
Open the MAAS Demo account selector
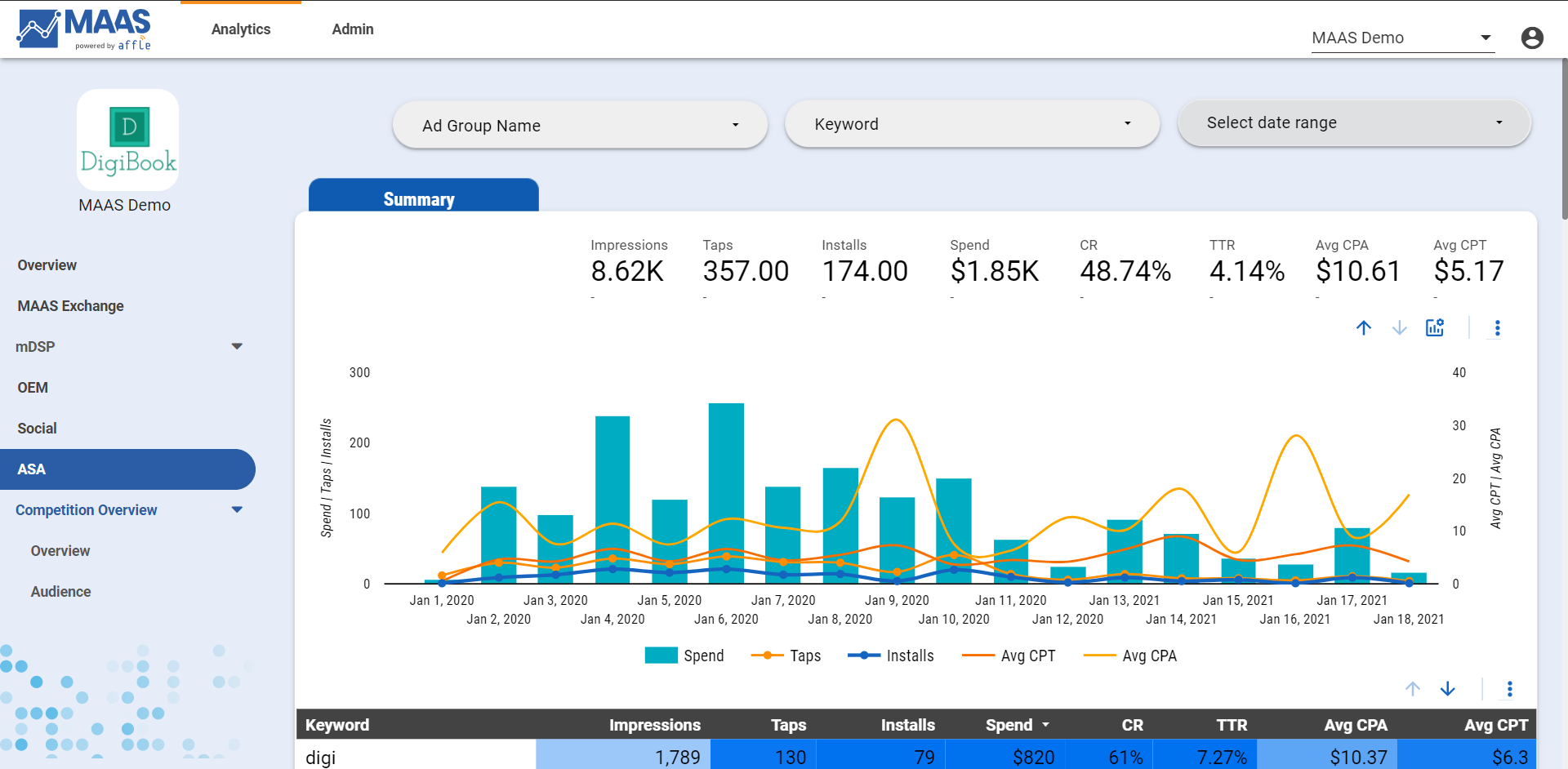point(1401,38)
